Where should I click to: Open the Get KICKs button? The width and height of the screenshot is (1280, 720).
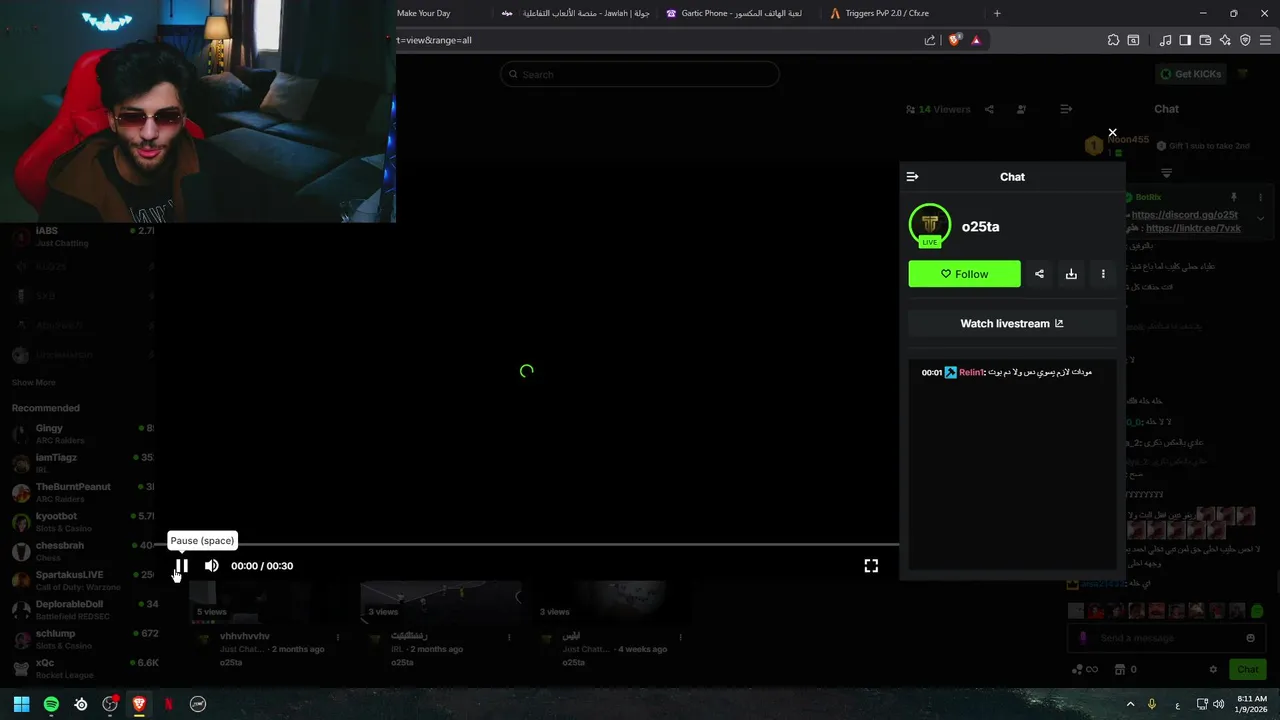click(x=1192, y=74)
